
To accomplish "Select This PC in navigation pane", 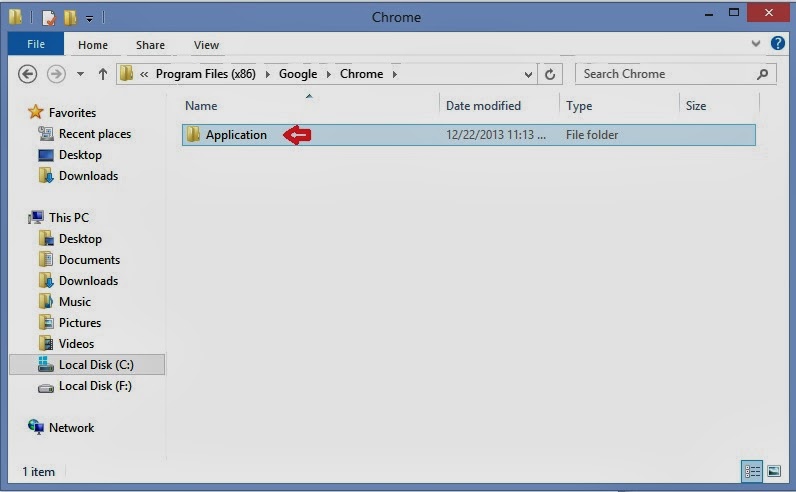I will pos(69,218).
